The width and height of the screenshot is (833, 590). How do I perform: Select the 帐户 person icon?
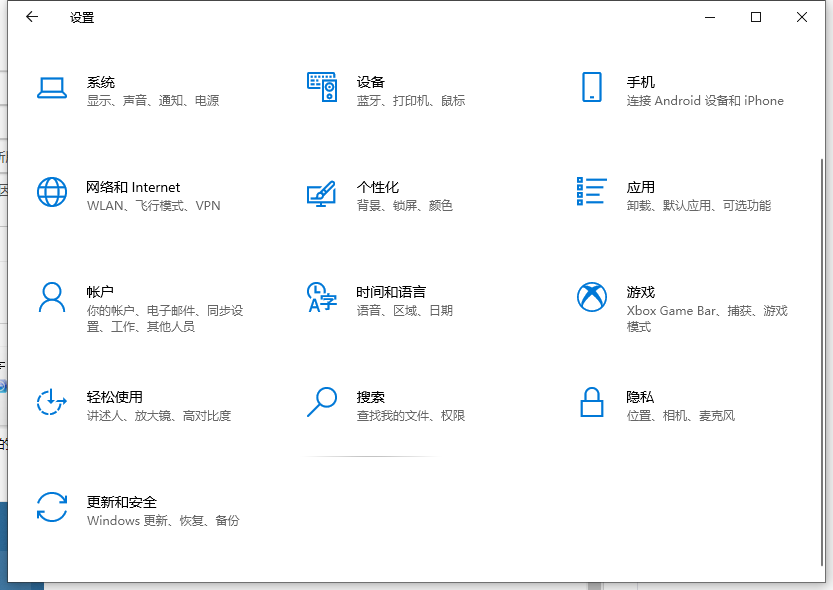point(51,297)
